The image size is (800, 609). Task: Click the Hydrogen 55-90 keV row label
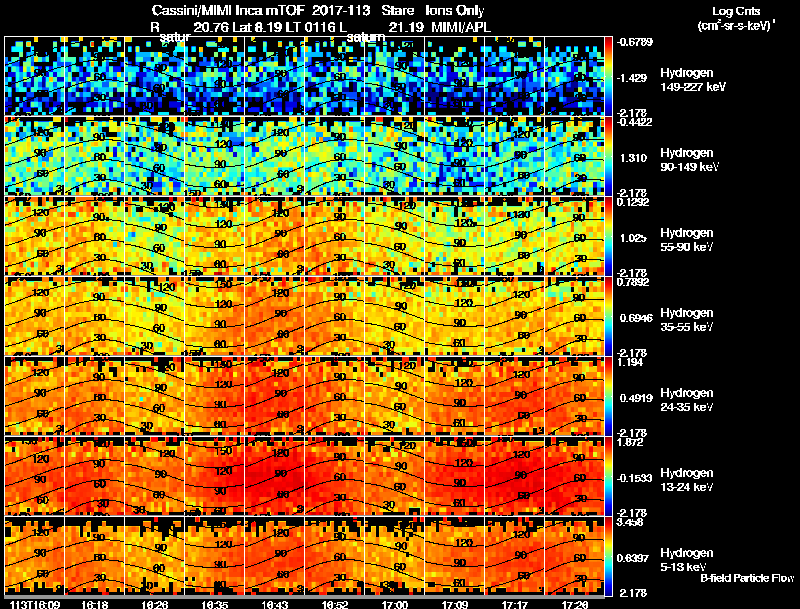[x=687, y=240]
